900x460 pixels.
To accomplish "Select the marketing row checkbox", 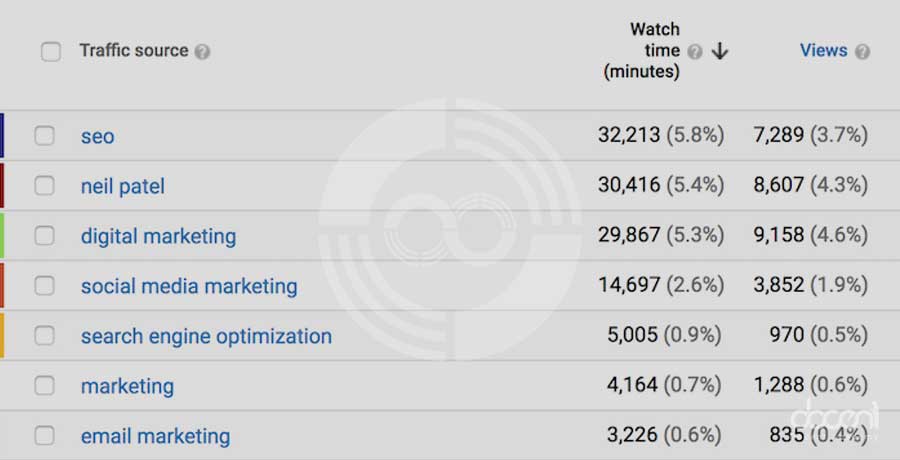I will [x=45, y=386].
